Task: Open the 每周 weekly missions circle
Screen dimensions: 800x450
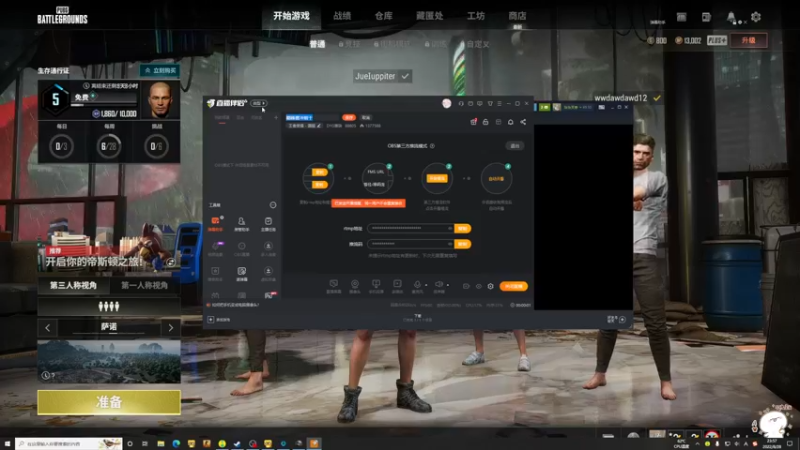Action: (109, 146)
